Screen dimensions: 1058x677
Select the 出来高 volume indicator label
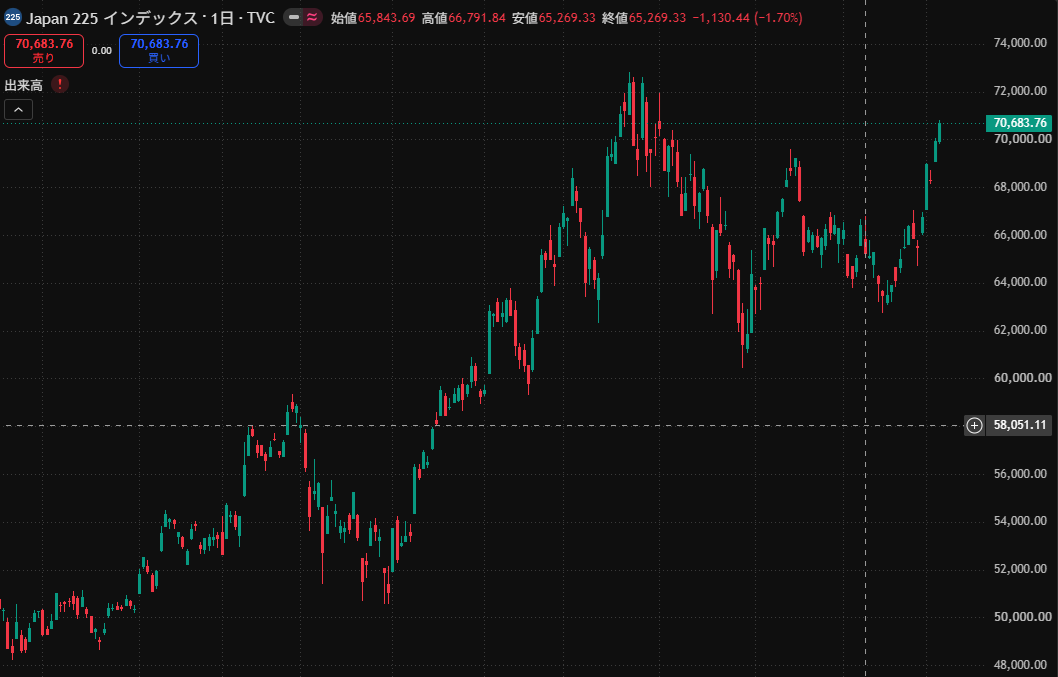(x=24, y=85)
